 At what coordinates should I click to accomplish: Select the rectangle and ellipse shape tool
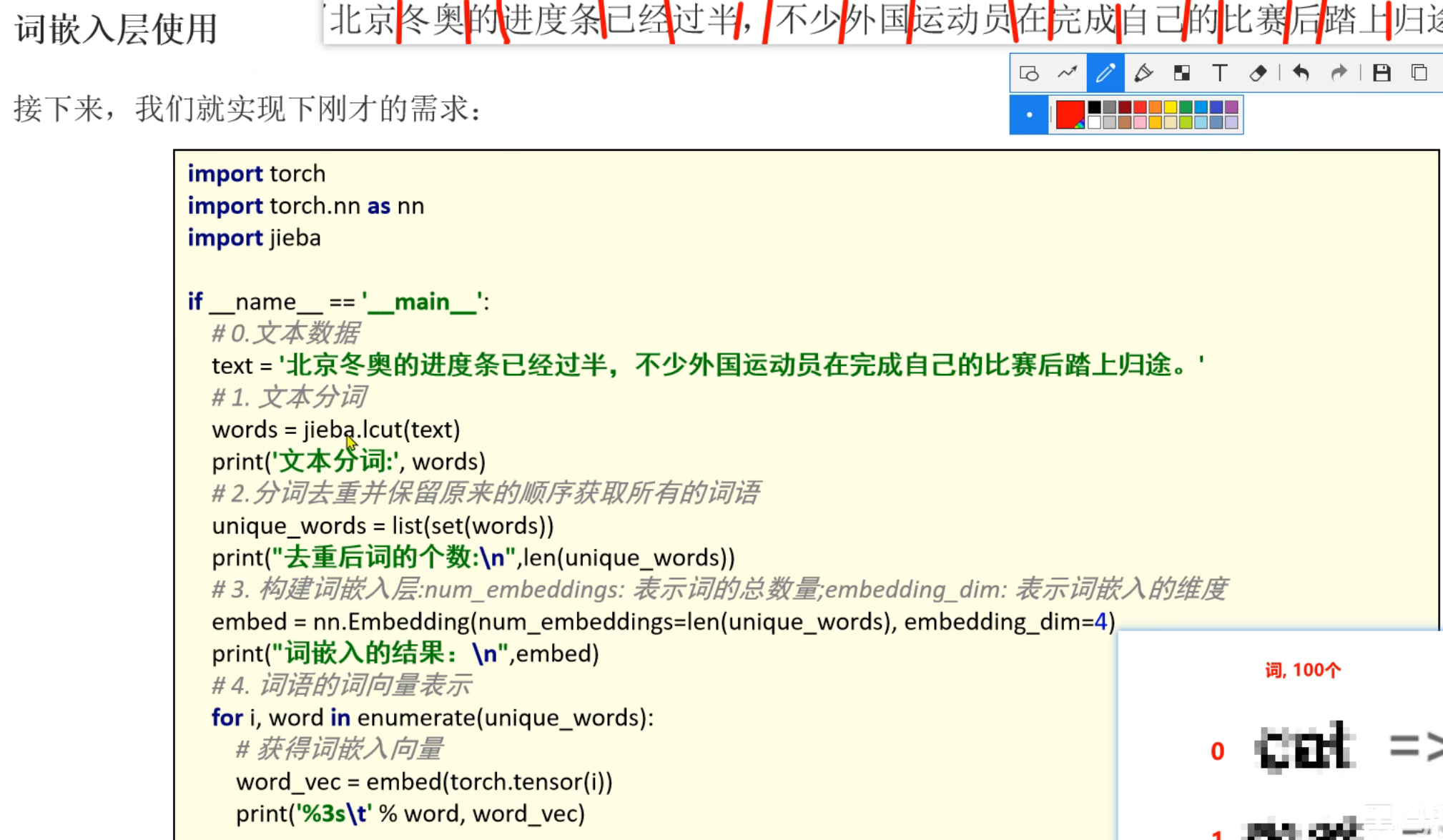click(1028, 73)
